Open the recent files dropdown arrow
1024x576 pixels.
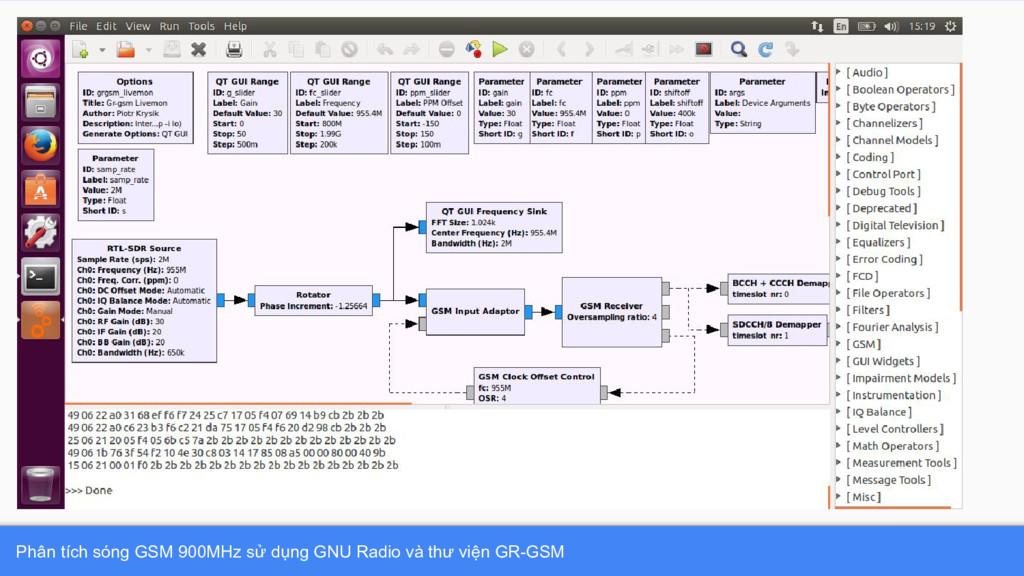point(148,50)
